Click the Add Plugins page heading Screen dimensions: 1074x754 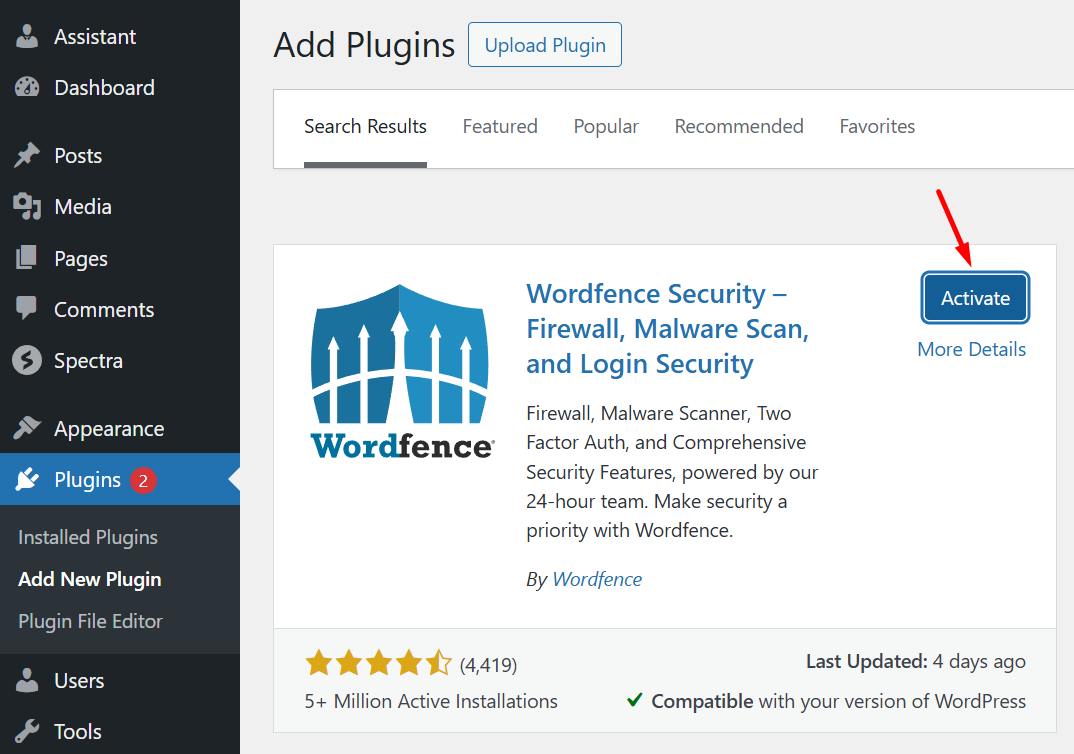click(x=364, y=45)
